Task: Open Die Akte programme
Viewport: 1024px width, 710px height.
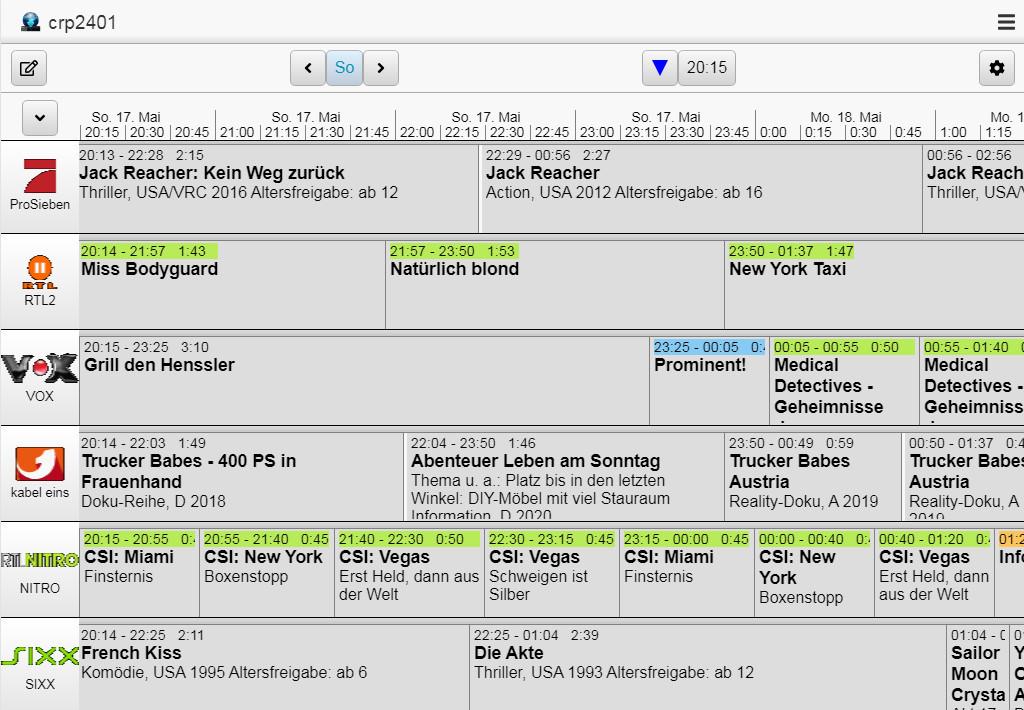Action: click(x=708, y=668)
